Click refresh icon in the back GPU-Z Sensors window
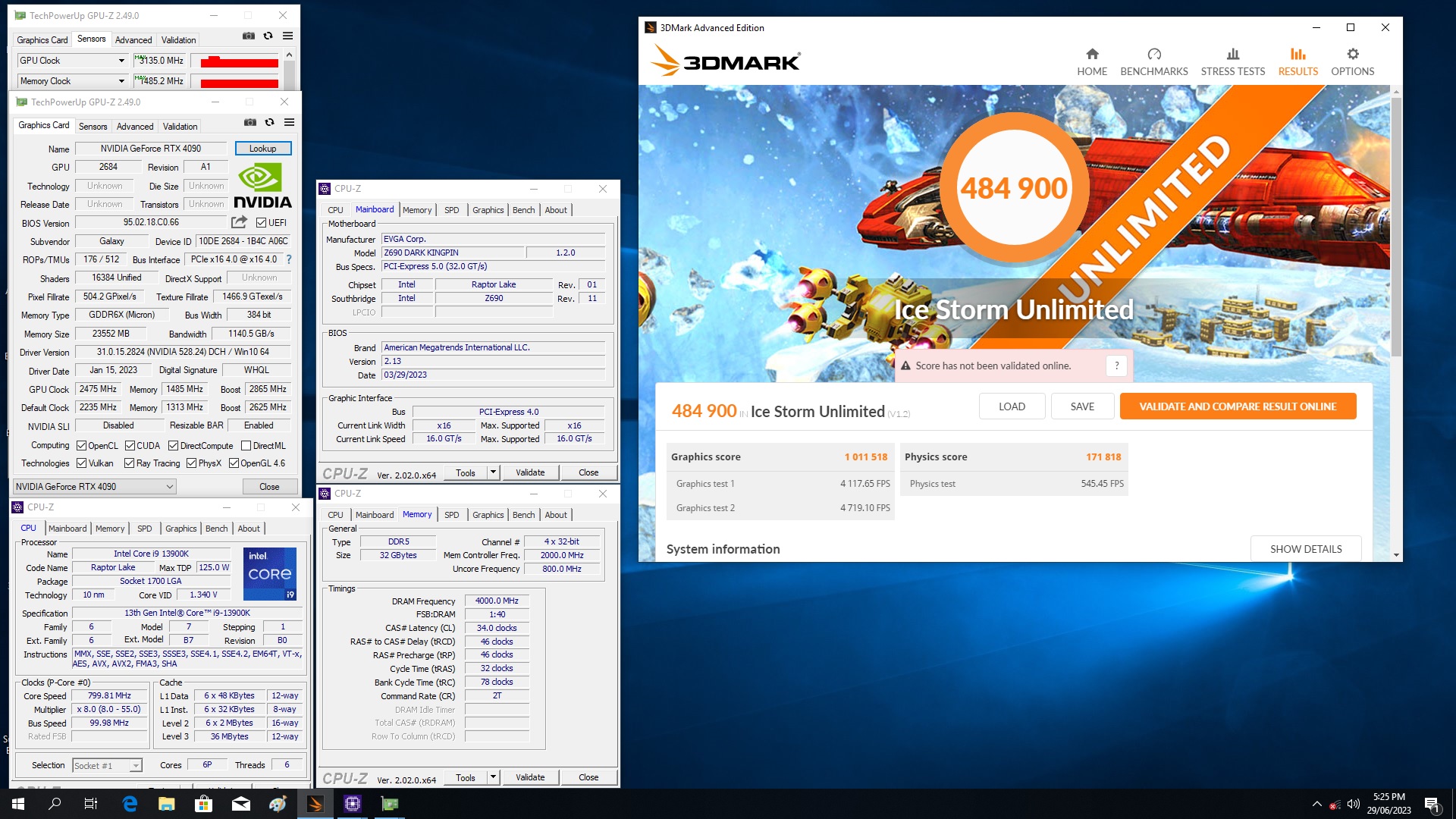 click(x=268, y=36)
